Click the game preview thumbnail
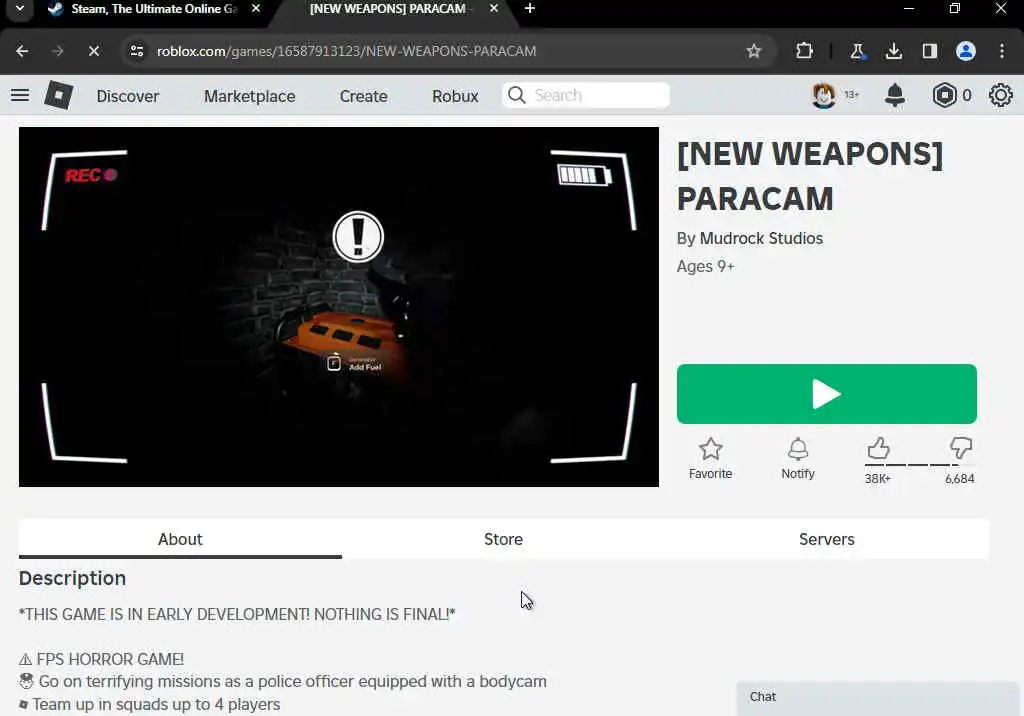Image resolution: width=1024 pixels, height=716 pixels. click(x=339, y=306)
